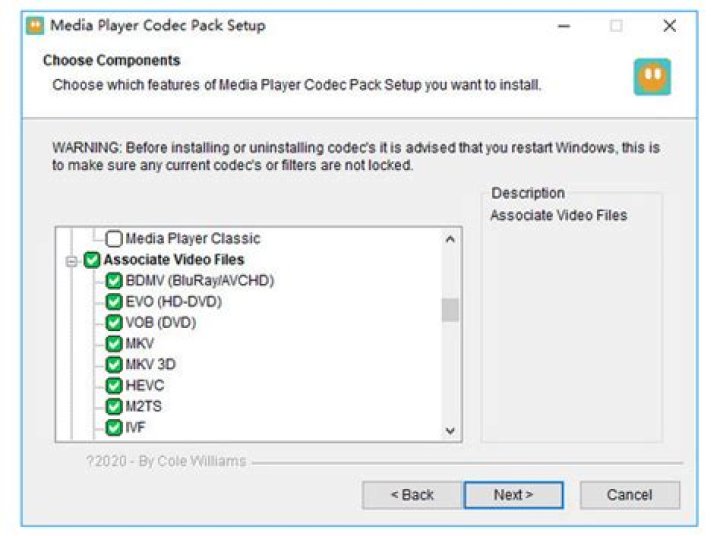Uncheck the EVO (HD-DVD) checkbox
The image size is (720, 536).
tap(114, 302)
